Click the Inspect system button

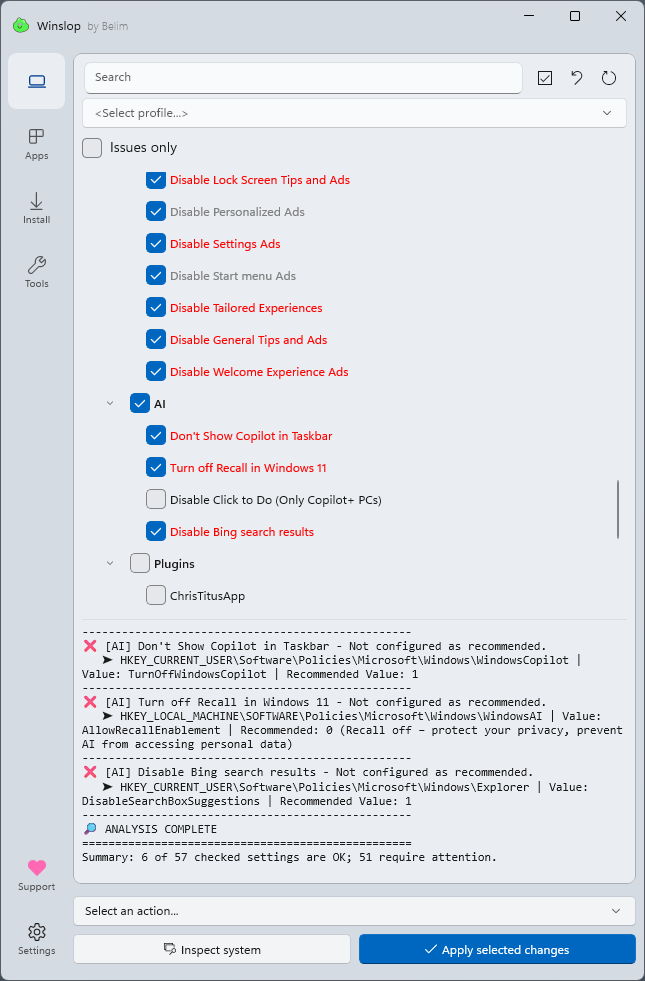(212, 949)
